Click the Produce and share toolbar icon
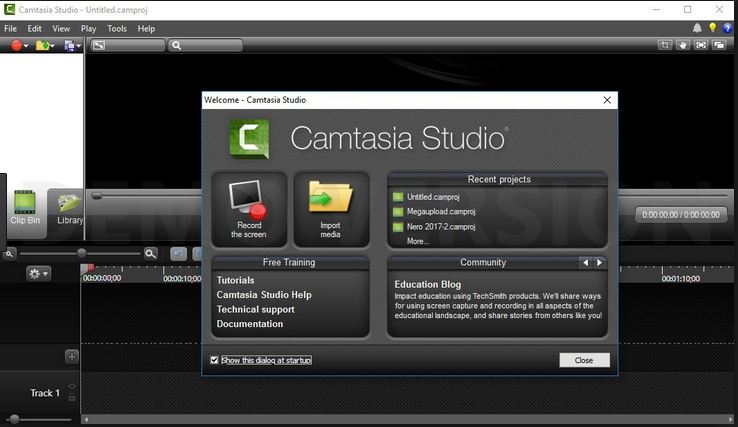Viewport: 738px width, 427px height. pyautogui.click(x=69, y=45)
